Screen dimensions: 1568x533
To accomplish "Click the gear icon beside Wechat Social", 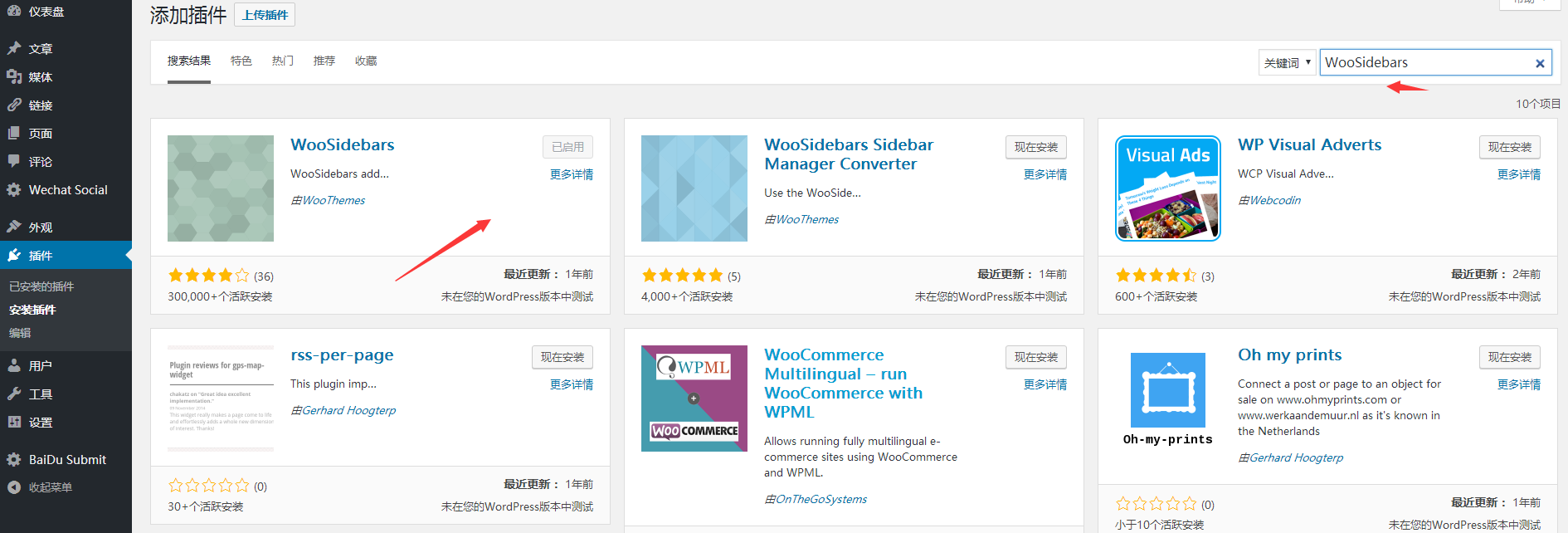I will click(x=14, y=189).
